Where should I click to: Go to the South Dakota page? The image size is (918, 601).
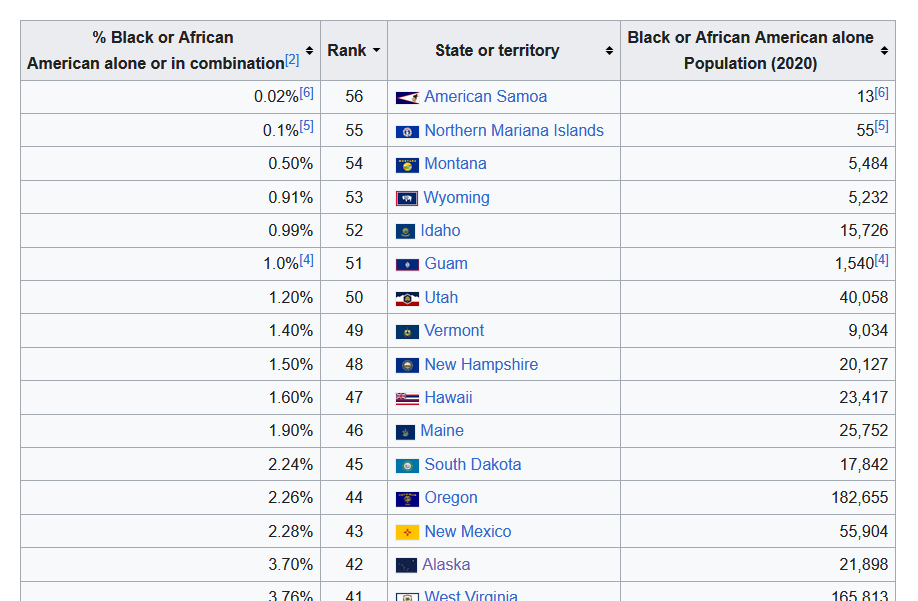pyautogui.click(x=472, y=464)
